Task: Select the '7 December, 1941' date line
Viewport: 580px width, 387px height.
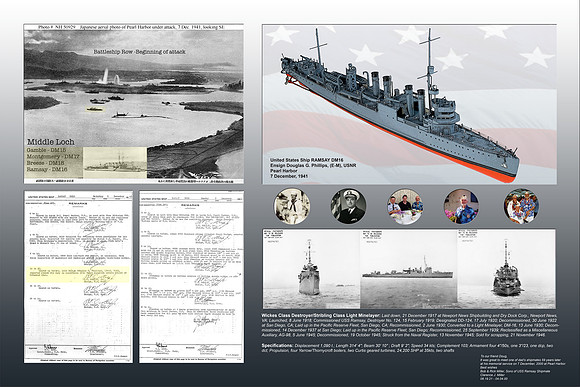Action: pos(289,176)
